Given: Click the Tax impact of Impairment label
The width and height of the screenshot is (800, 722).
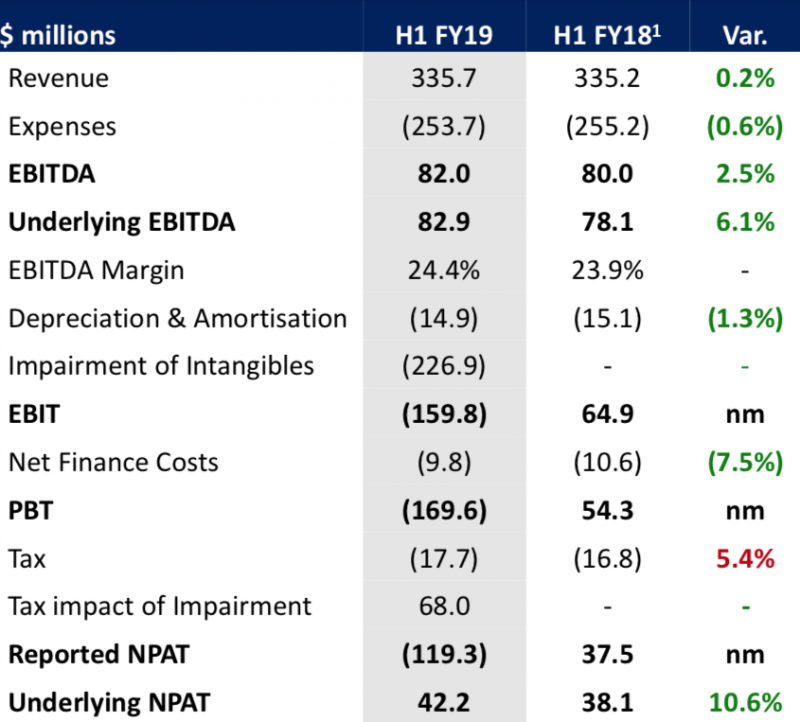Looking at the screenshot, I should pyautogui.click(x=160, y=606).
